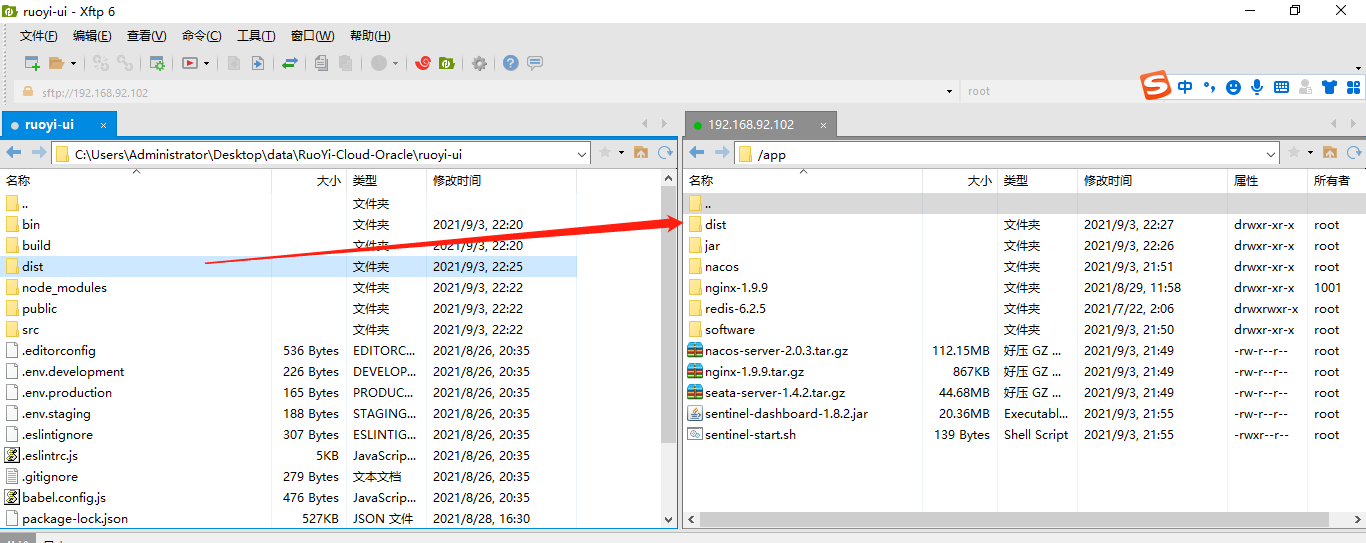Expand the remote /app path dropdown
1366x543 pixels.
click(1272, 154)
